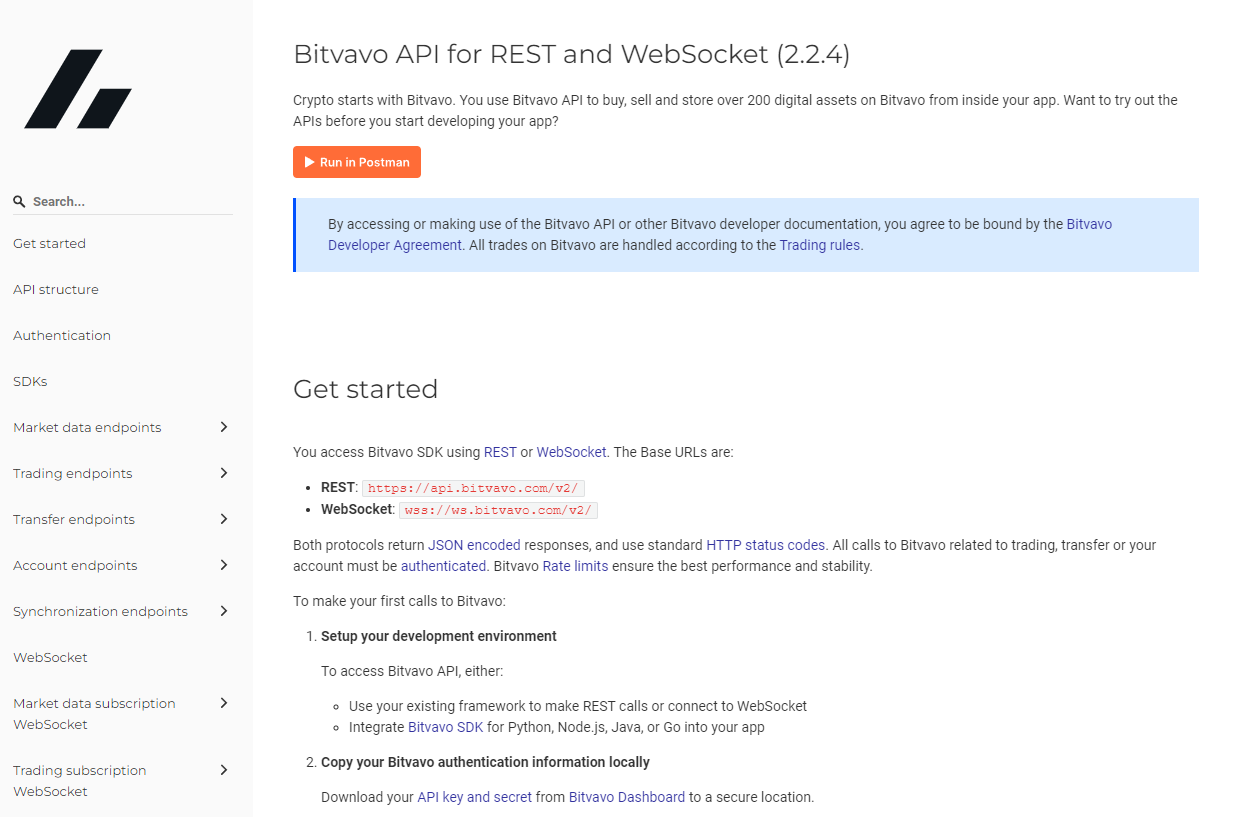Click the Run in Postman button
This screenshot has height=817, width=1234.
click(x=357, y=162)
